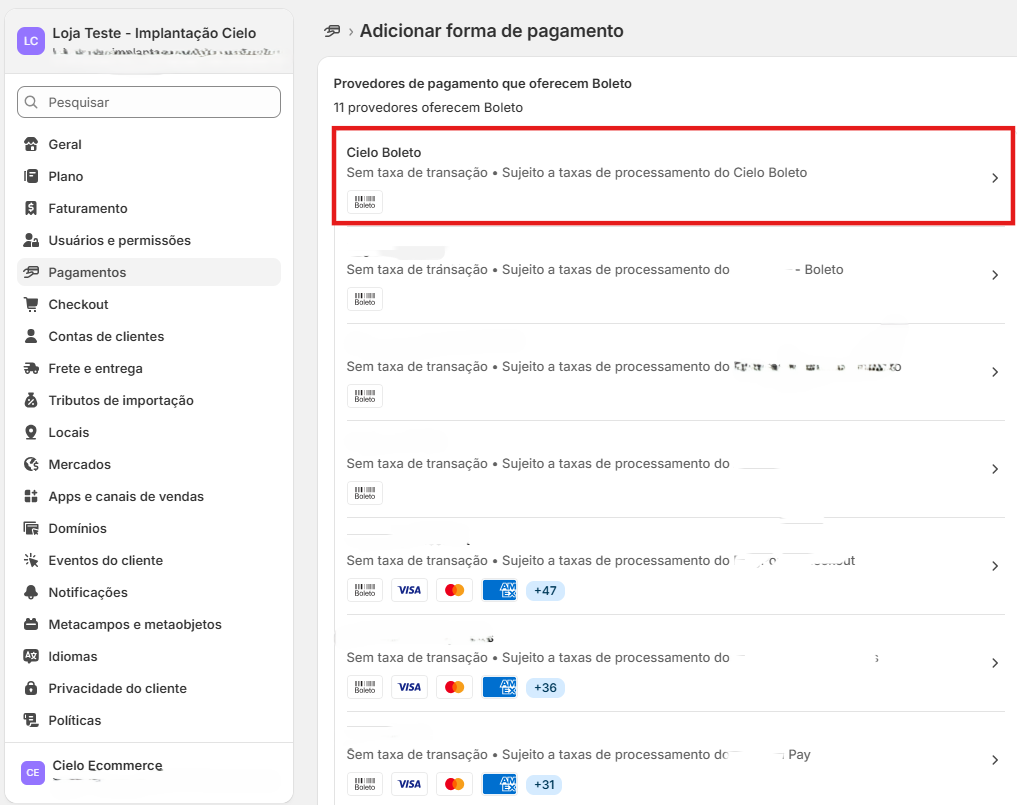Image resolution: width=1017 pixels, height=805 pixels.
Task: Click the Pagamentos hand-payment sidebar icon
Action: 30,272
